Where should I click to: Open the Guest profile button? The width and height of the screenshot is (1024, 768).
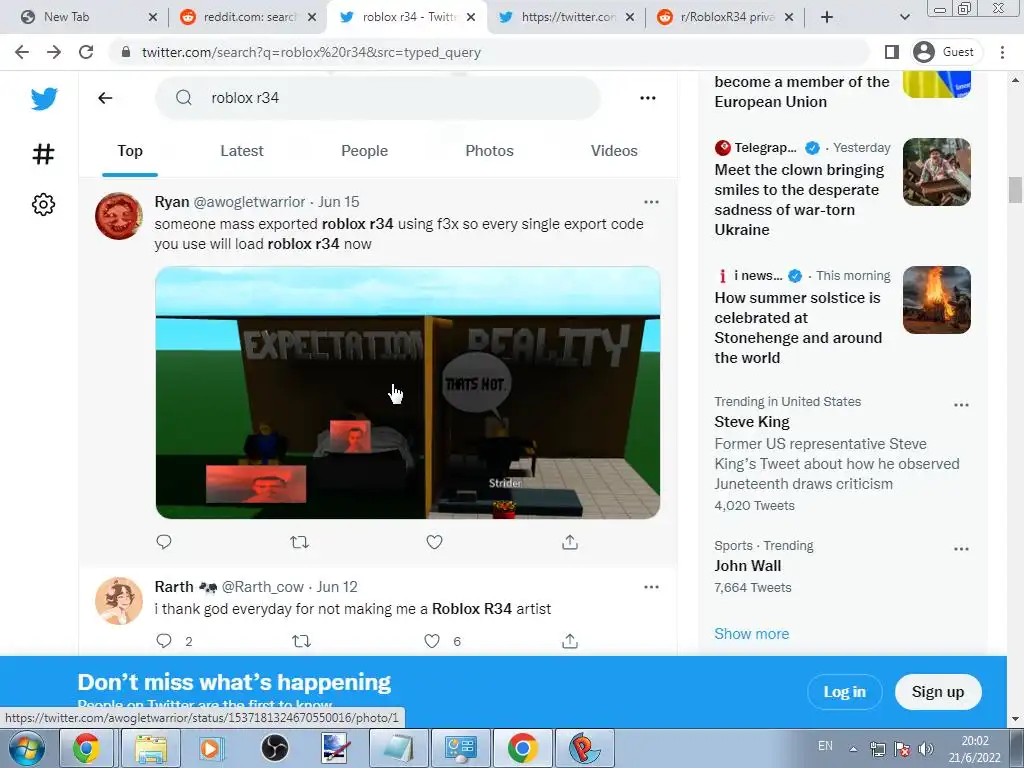pyautogui.click(x=945, y=52)
